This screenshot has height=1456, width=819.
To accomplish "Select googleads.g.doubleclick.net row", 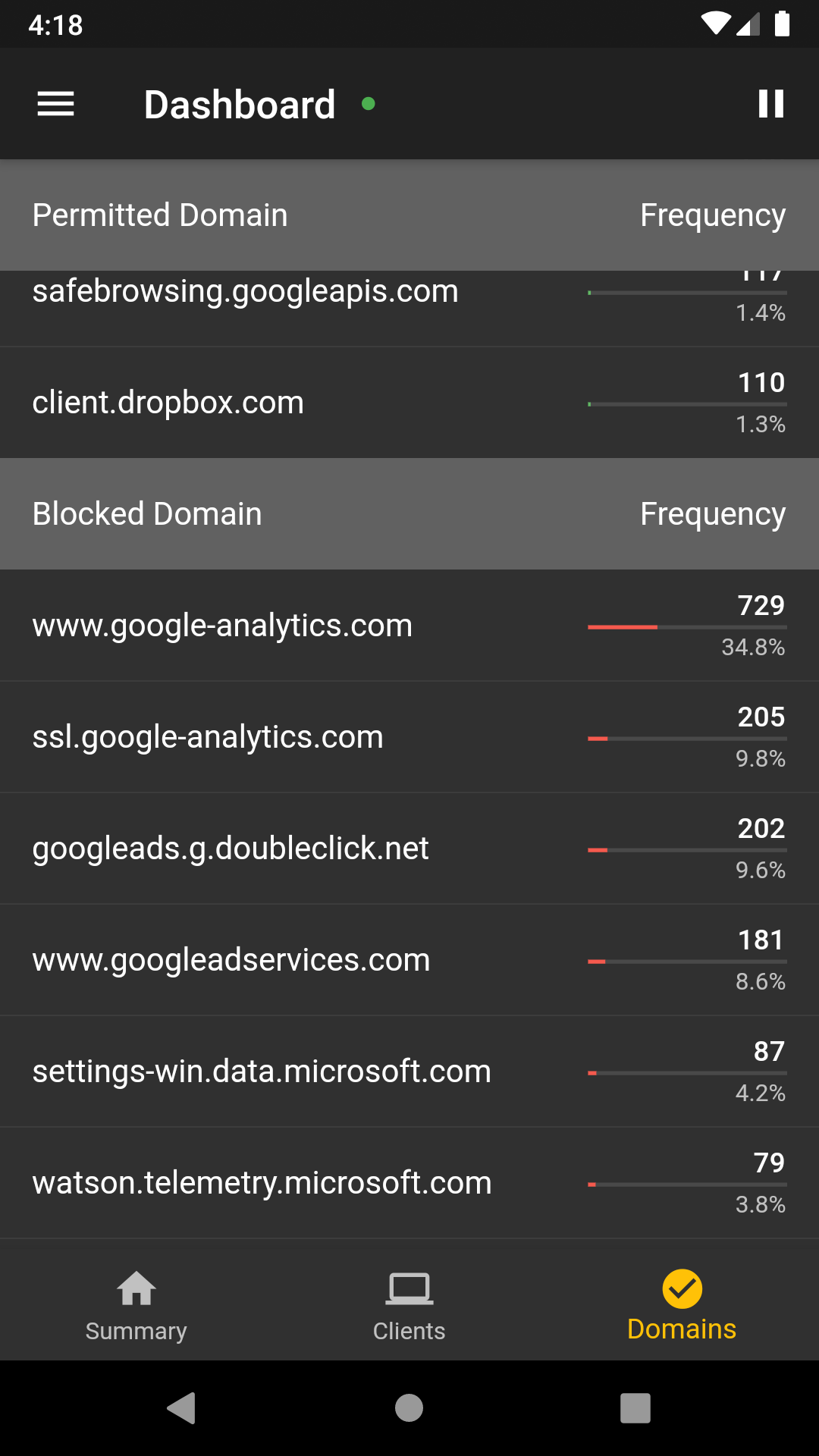I will (409, 849).
